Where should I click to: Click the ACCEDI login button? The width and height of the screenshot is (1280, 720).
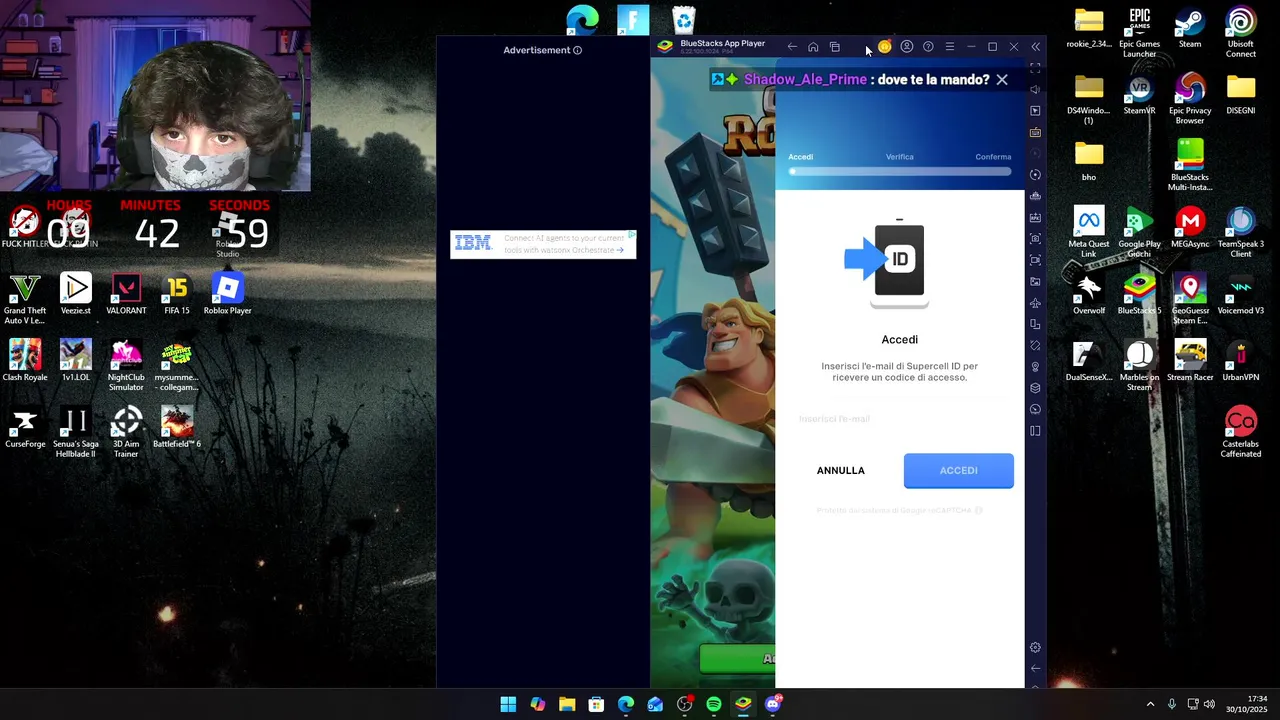pos(959,471)
